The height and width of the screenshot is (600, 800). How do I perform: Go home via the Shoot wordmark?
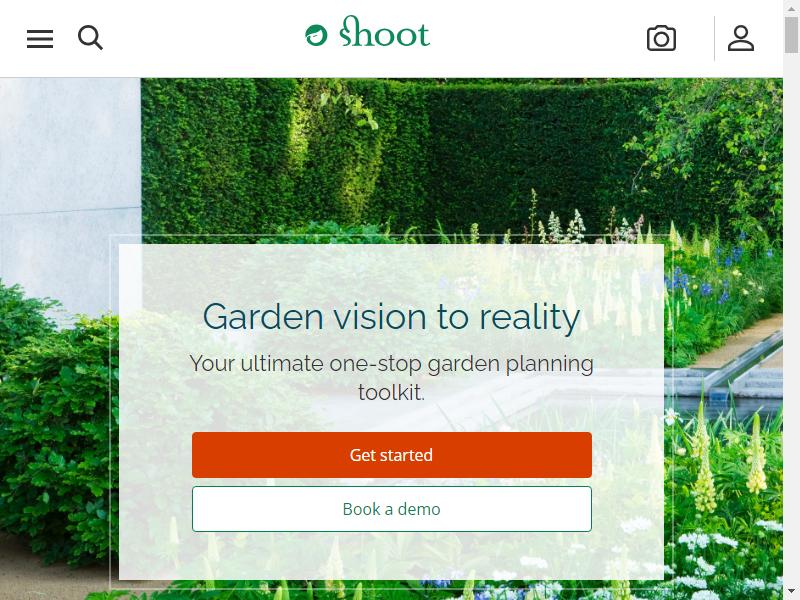pyautogui.click(x=385, y=31)
